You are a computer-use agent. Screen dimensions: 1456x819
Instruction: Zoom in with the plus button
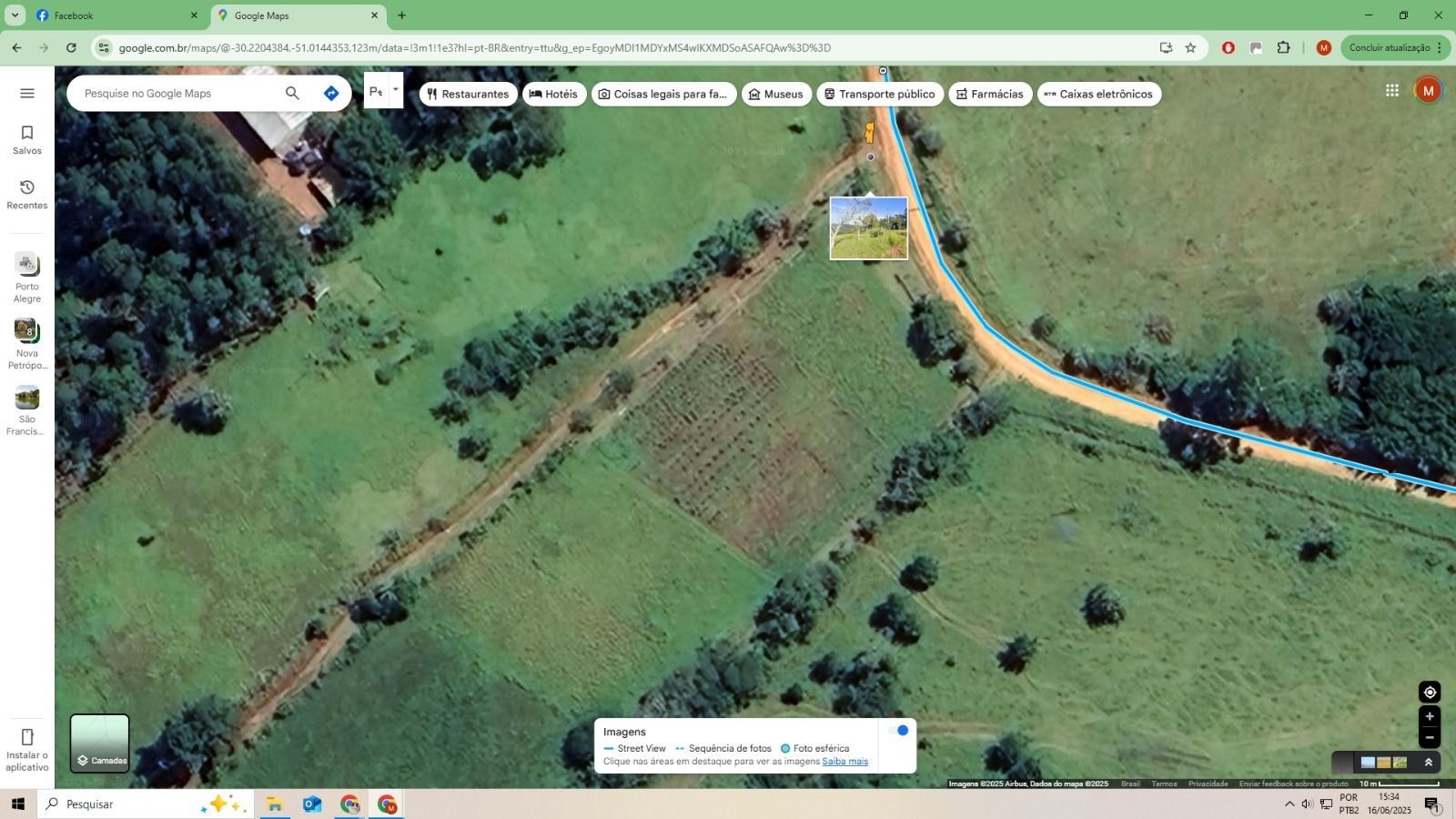click(1430, 717)
